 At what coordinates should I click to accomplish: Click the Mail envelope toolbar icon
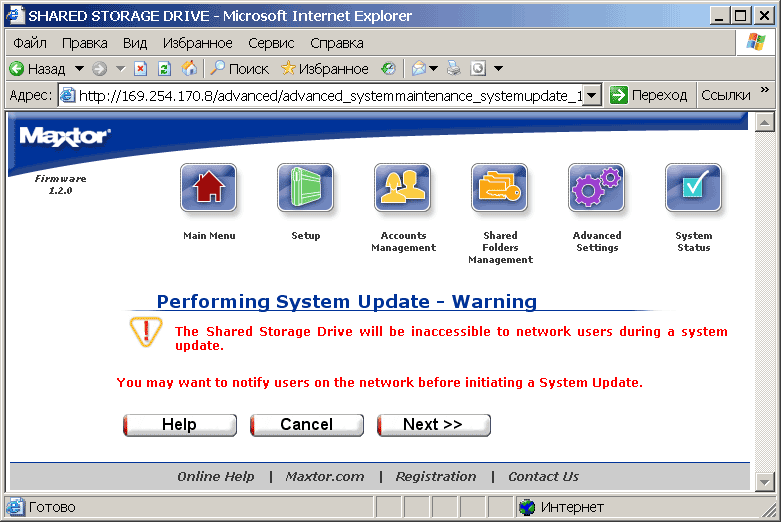[x=419, y=68]
